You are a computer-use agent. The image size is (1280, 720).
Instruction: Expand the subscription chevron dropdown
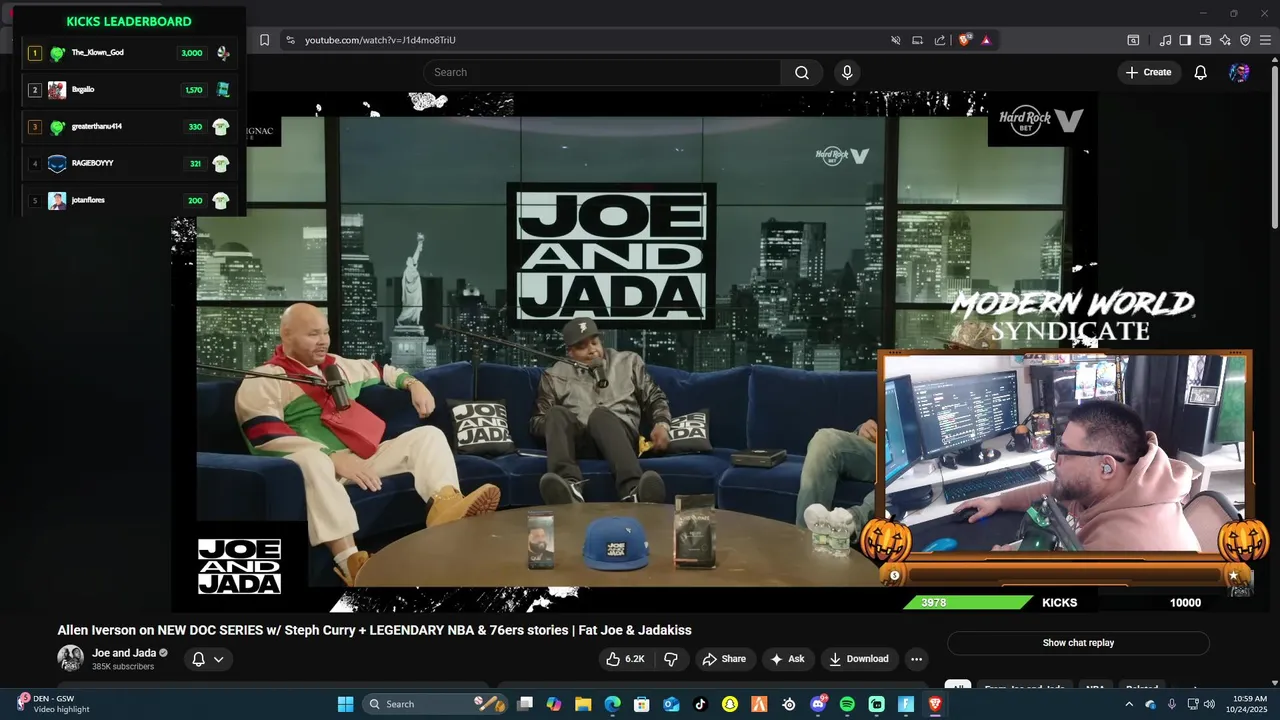218,659
